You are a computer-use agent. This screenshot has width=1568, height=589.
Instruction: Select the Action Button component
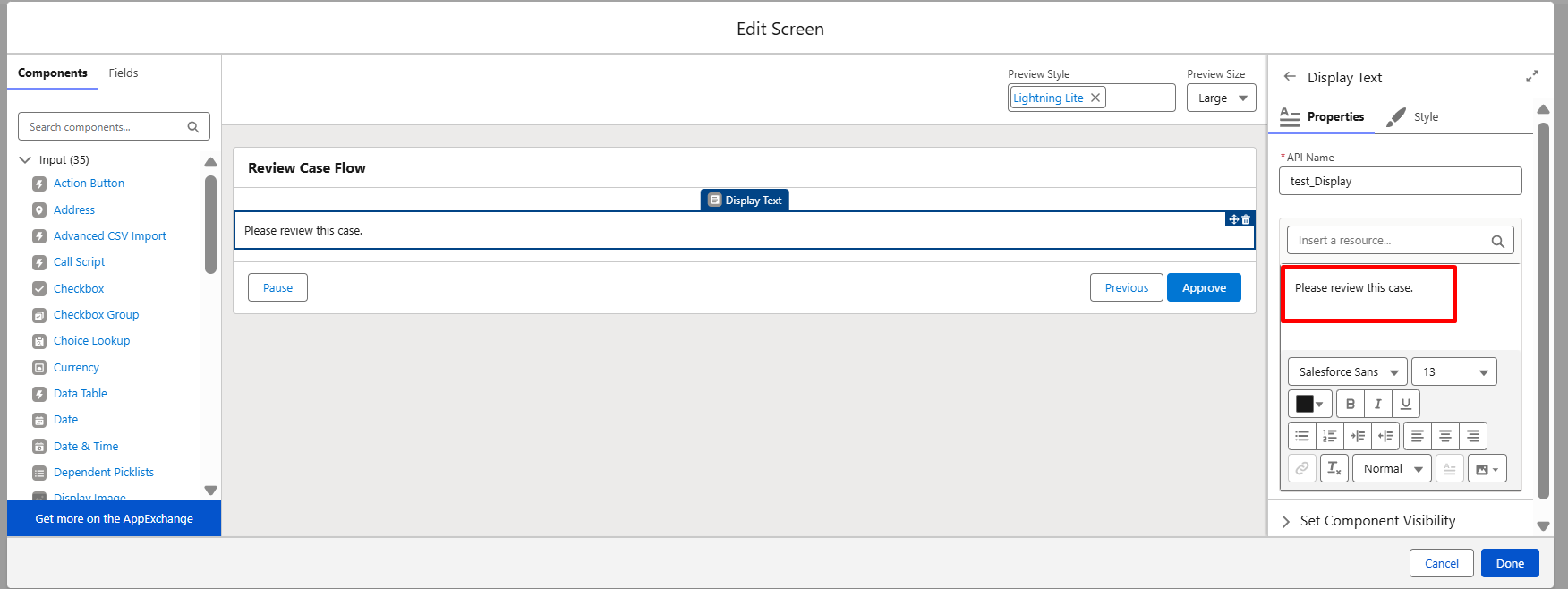point(89,184)
